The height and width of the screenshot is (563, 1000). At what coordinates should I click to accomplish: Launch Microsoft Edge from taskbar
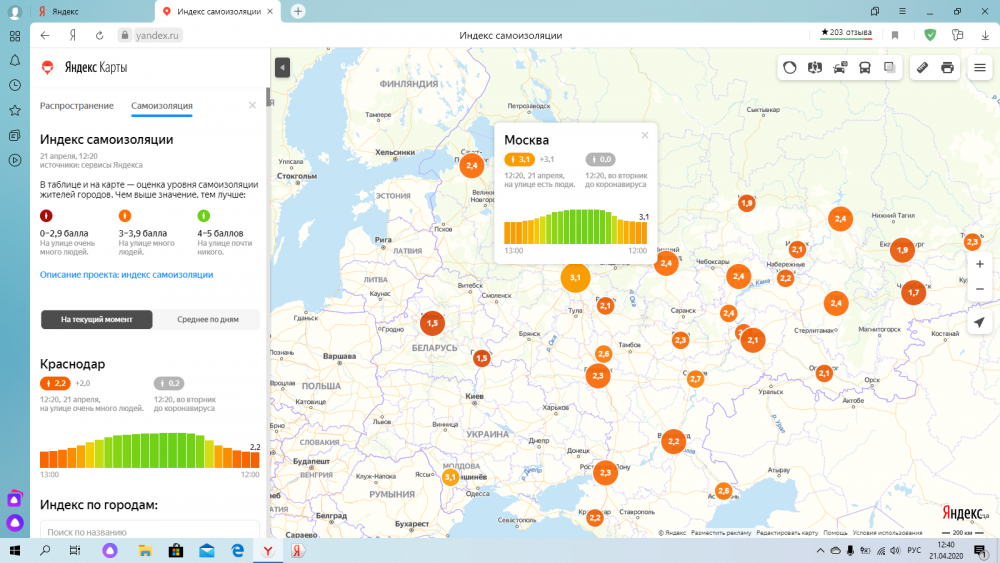click(x=237, y=550)
